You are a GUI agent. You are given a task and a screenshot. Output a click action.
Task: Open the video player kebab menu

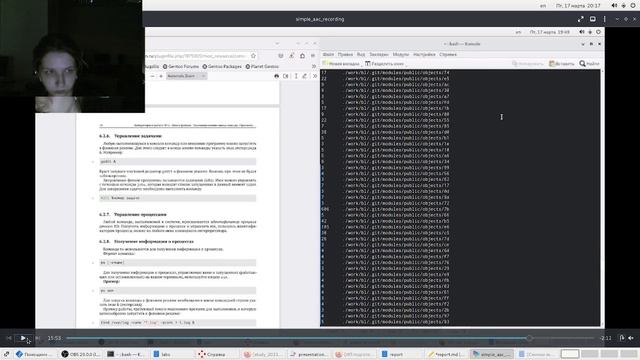pyautogui.click(x=604, y=19)
